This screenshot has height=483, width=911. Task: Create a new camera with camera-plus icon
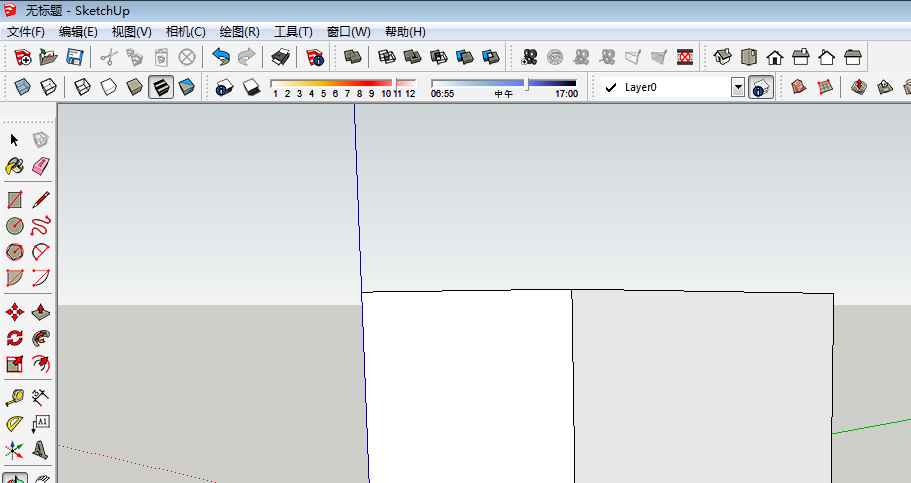coord(529,57)
